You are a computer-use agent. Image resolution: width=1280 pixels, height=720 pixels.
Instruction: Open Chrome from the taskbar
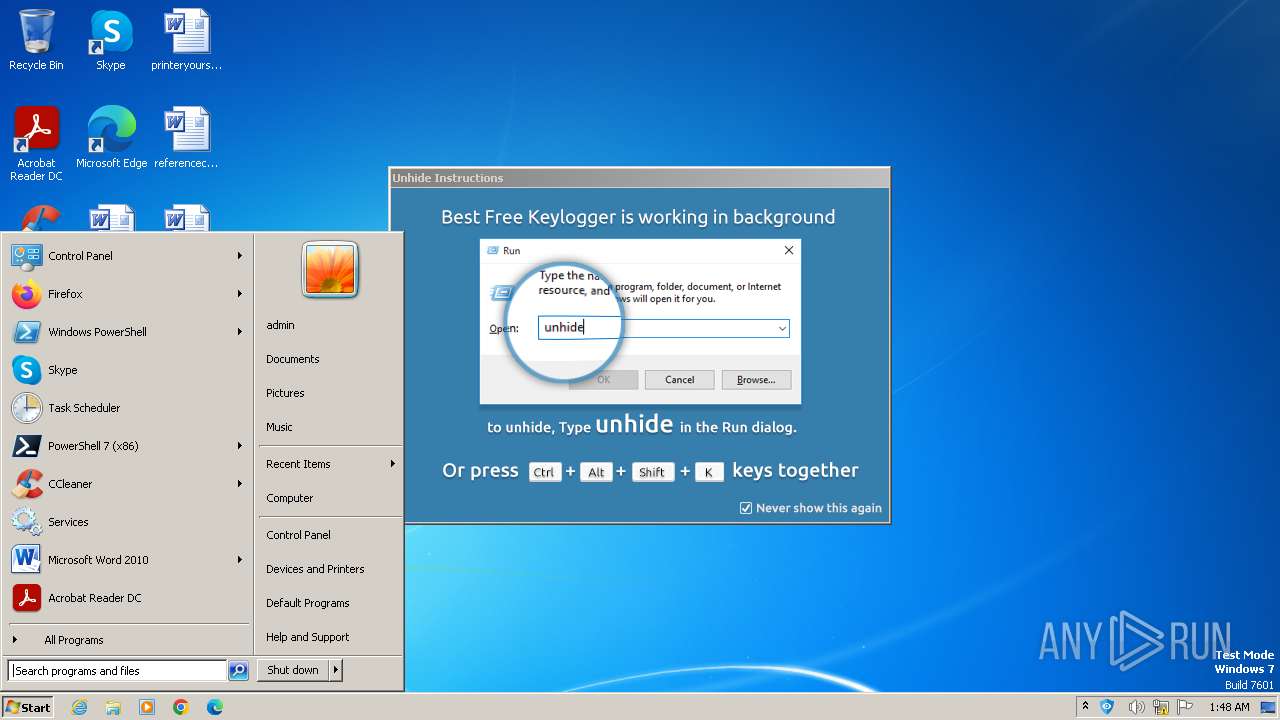pyautogui.click(x=181, y=707)
